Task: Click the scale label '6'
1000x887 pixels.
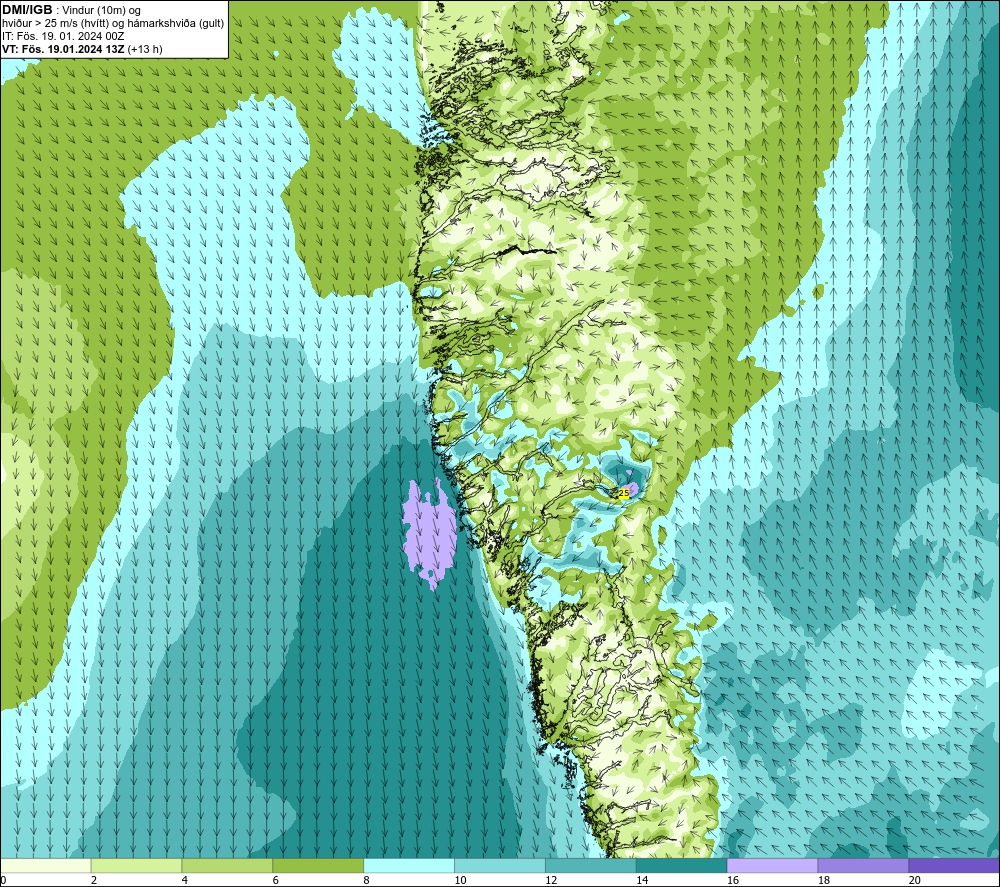Action: 276,881
